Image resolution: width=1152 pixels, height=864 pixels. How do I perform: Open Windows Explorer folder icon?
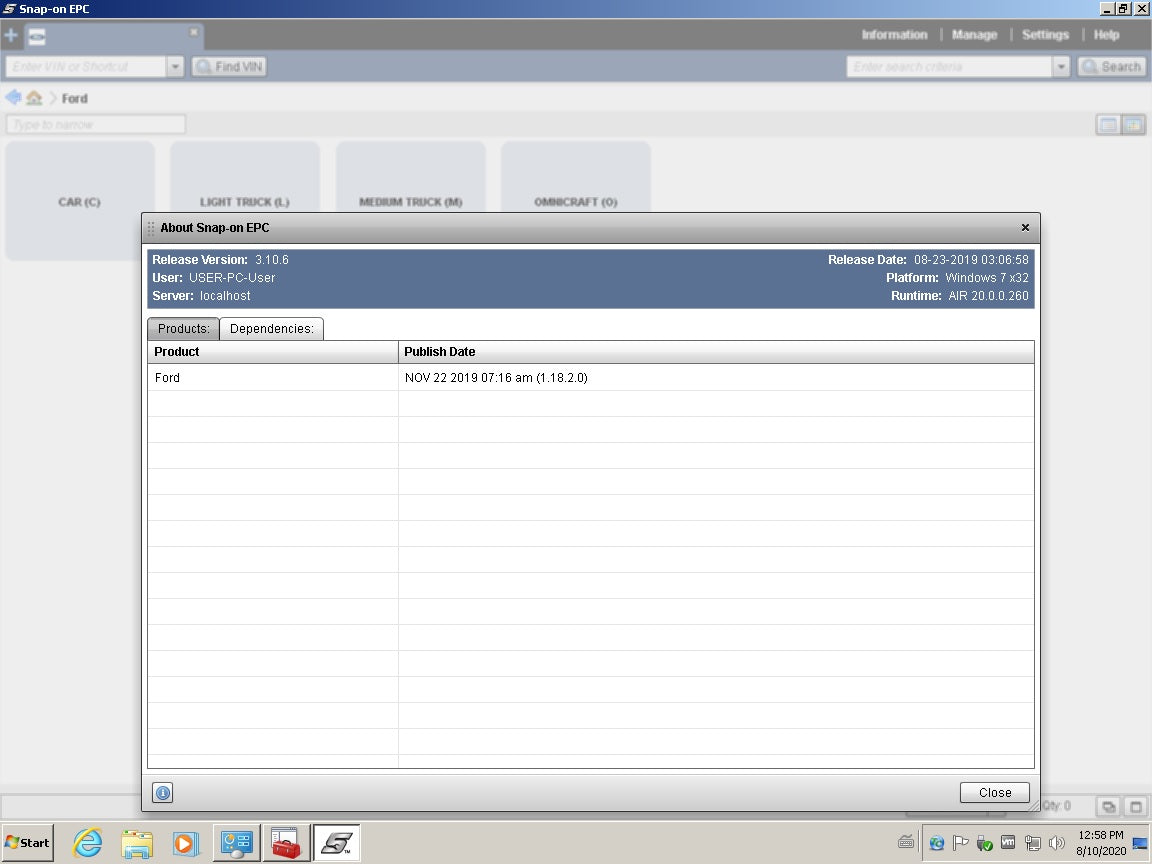(137, 843)
